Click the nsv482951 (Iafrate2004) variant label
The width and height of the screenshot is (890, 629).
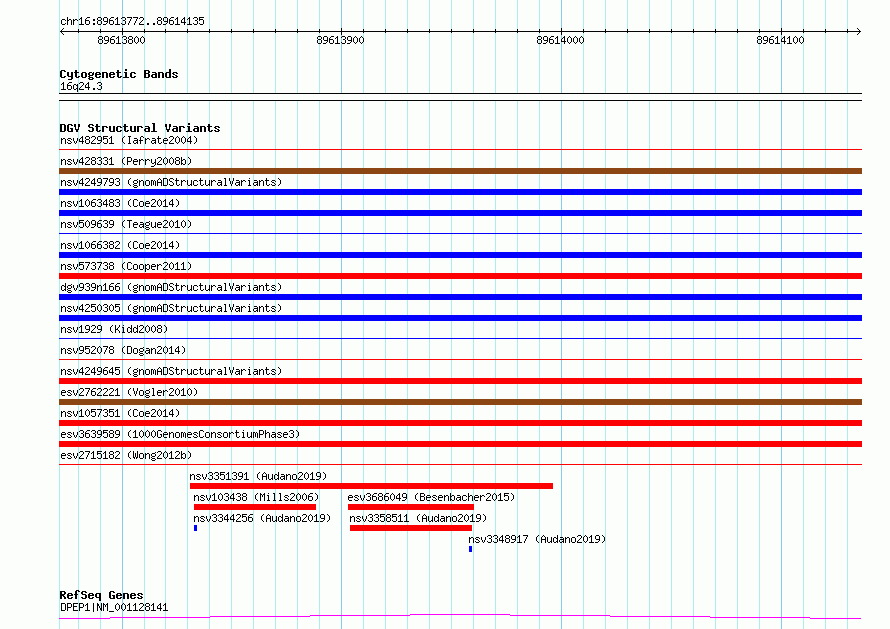coord(129,140)
